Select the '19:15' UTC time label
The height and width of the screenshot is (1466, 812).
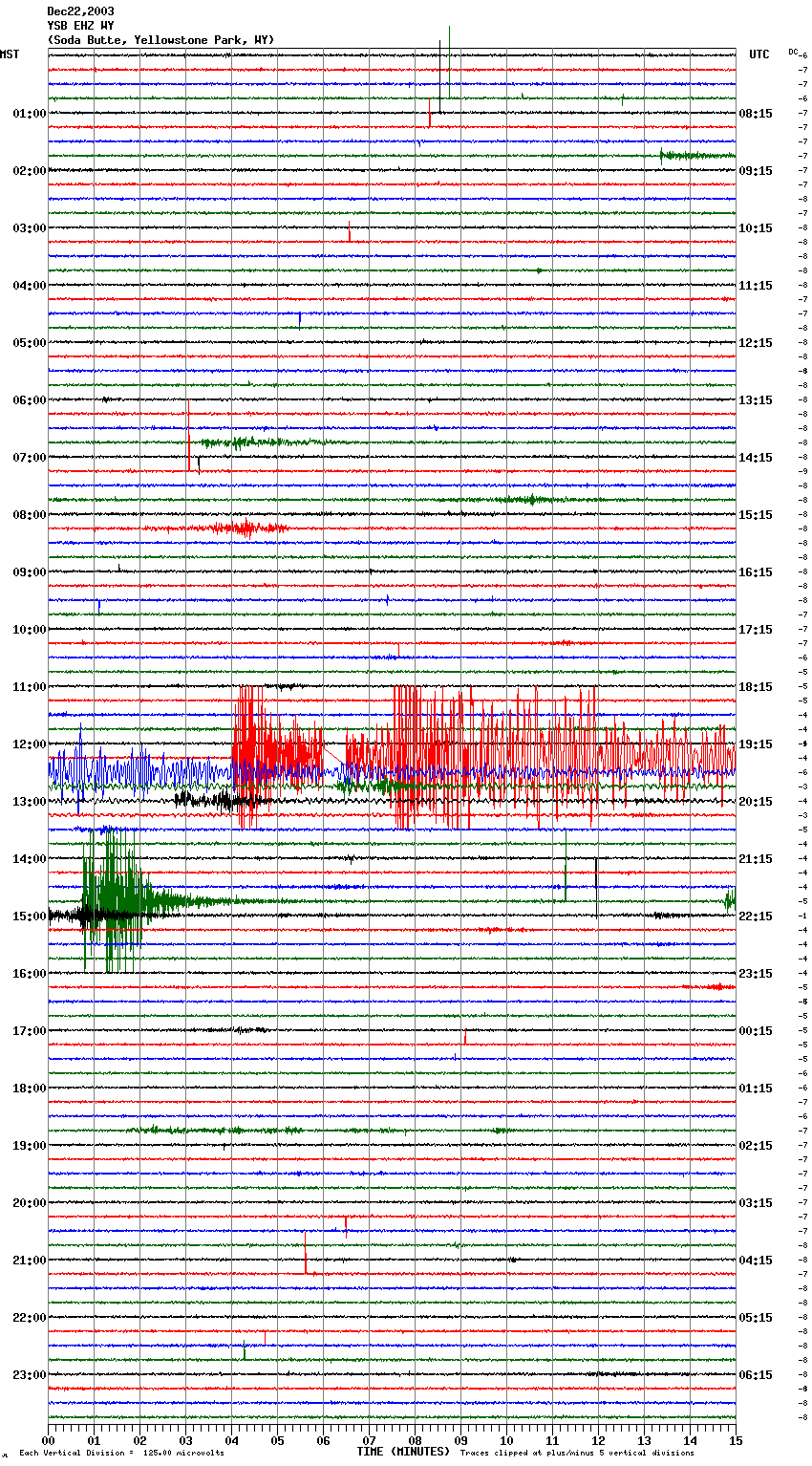pos(756,744)
